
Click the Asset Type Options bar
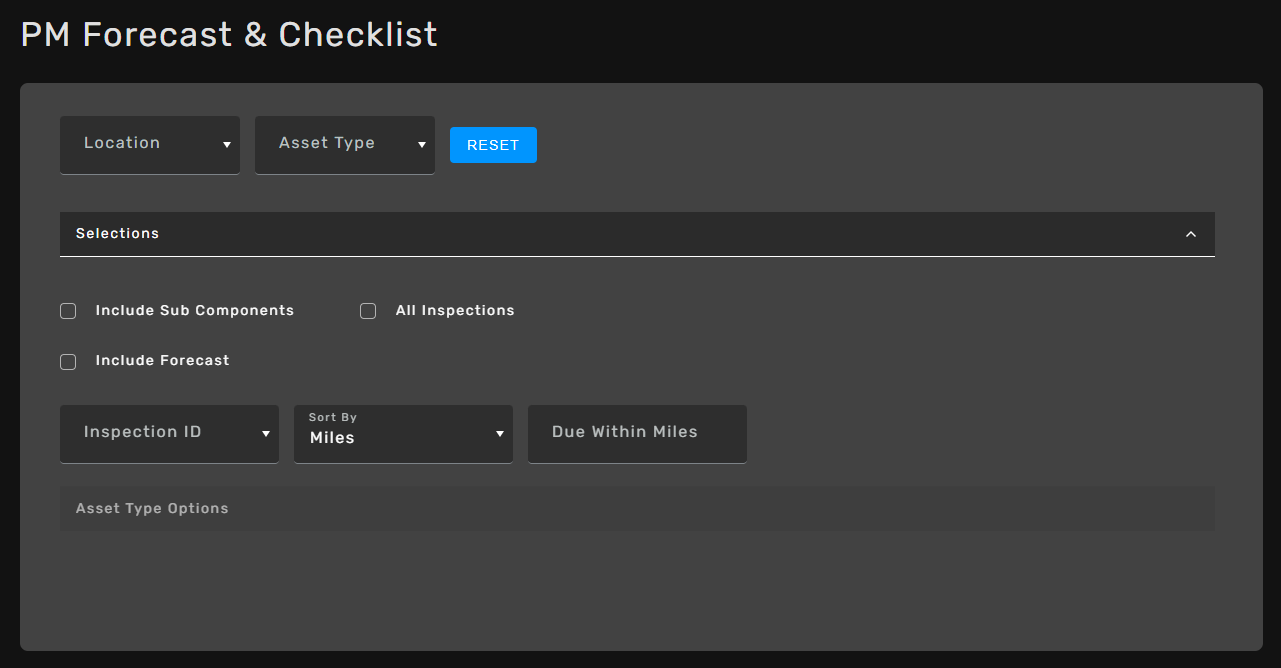click(x=637, y=508)
